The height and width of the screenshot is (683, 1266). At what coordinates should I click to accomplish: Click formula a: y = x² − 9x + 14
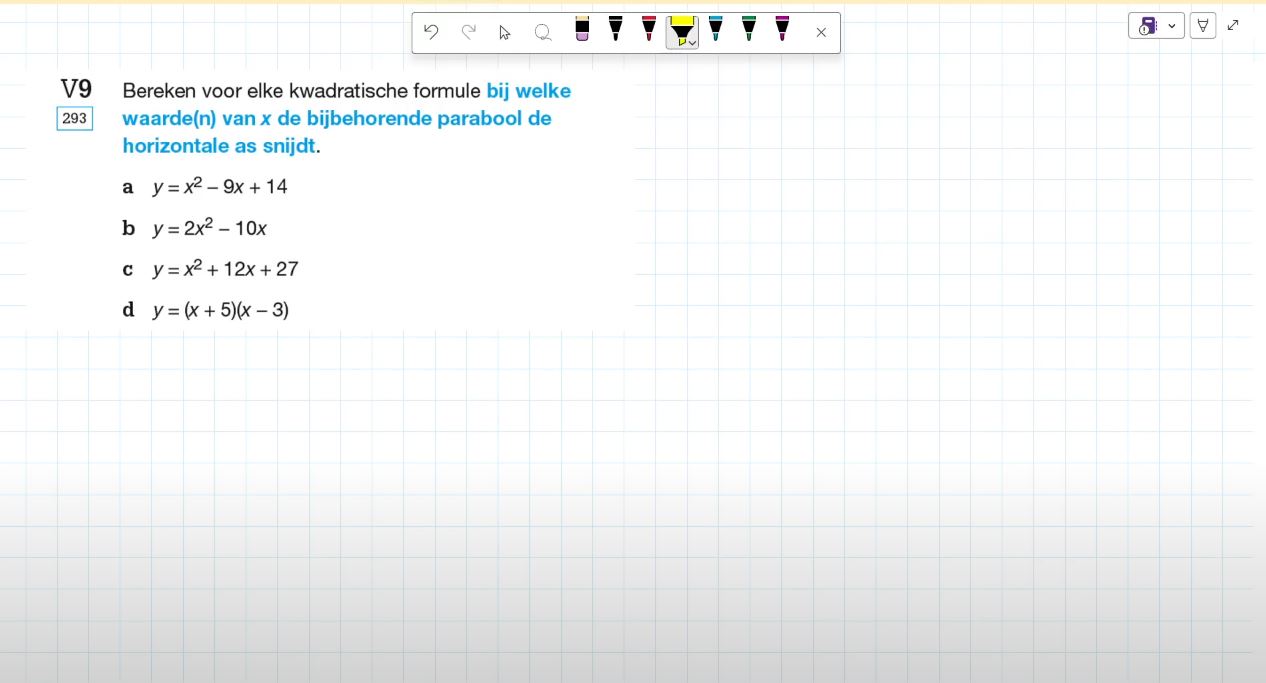[220, 186]
